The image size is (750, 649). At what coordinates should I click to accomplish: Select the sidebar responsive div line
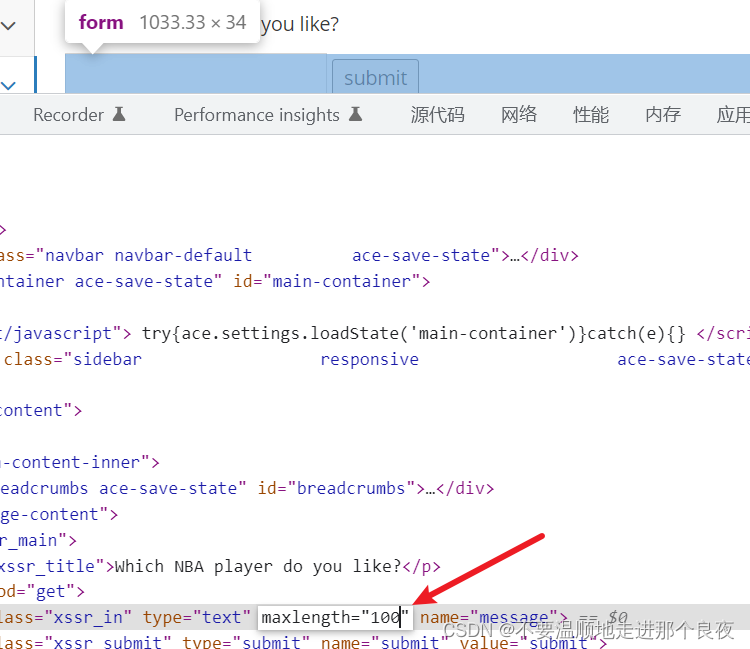click(375, 359)
